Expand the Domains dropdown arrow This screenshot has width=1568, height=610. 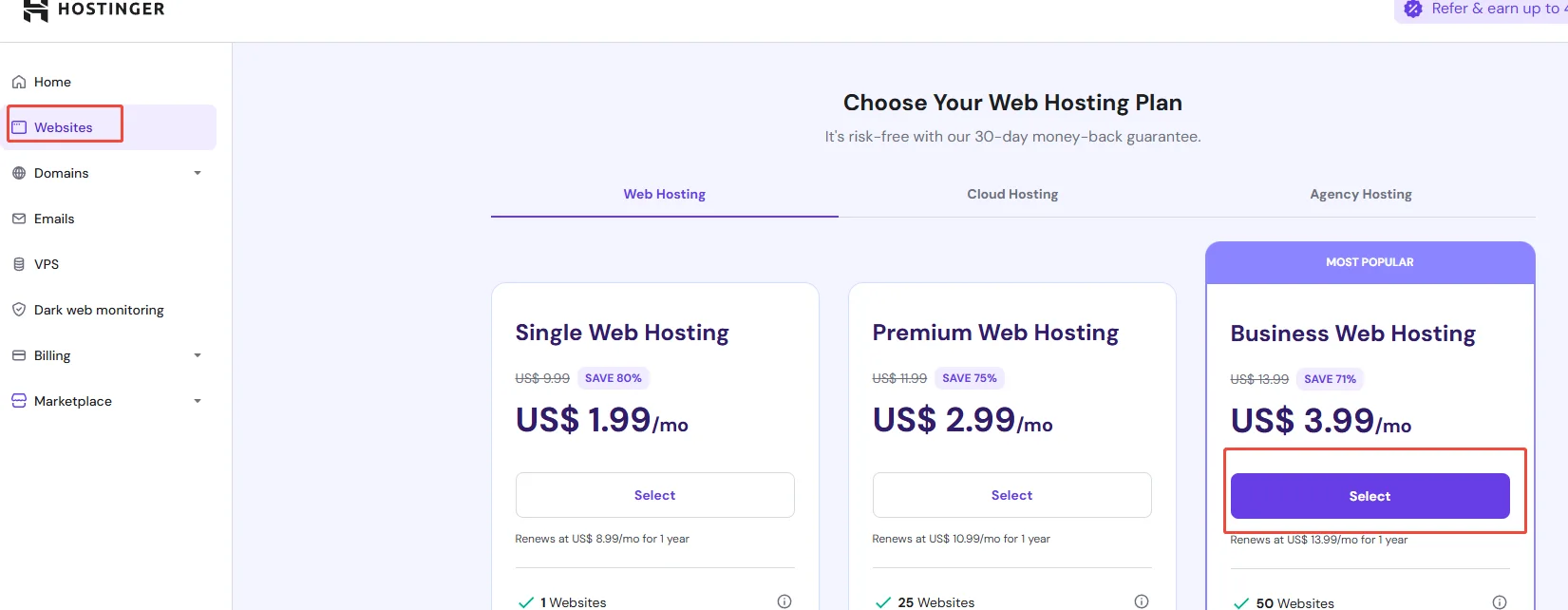(198, 173)
